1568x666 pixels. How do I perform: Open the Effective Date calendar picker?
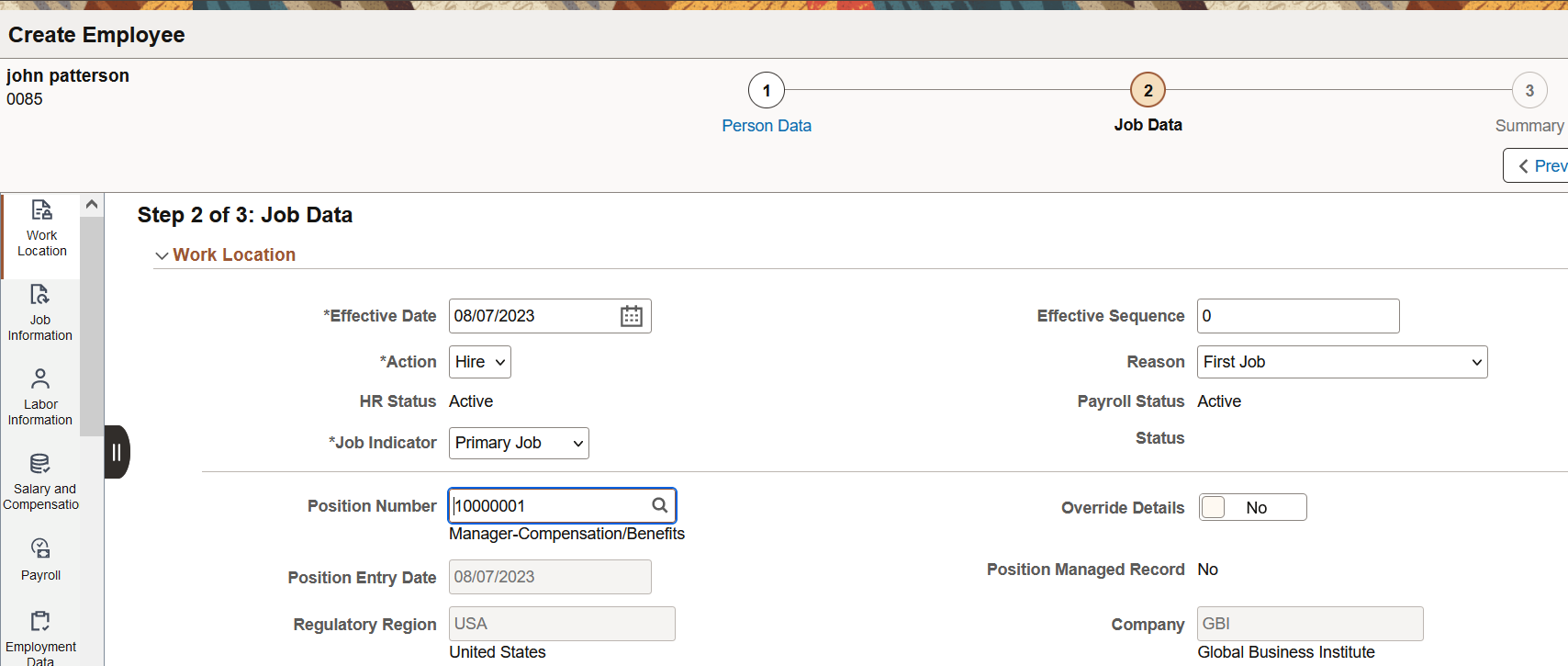pos(631,316)
